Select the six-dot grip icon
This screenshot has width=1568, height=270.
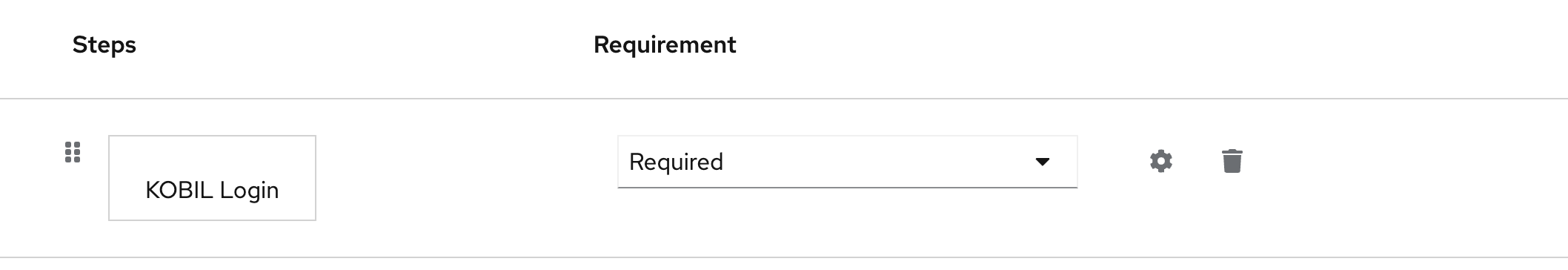pyautogui.click(x=73, y=152)
